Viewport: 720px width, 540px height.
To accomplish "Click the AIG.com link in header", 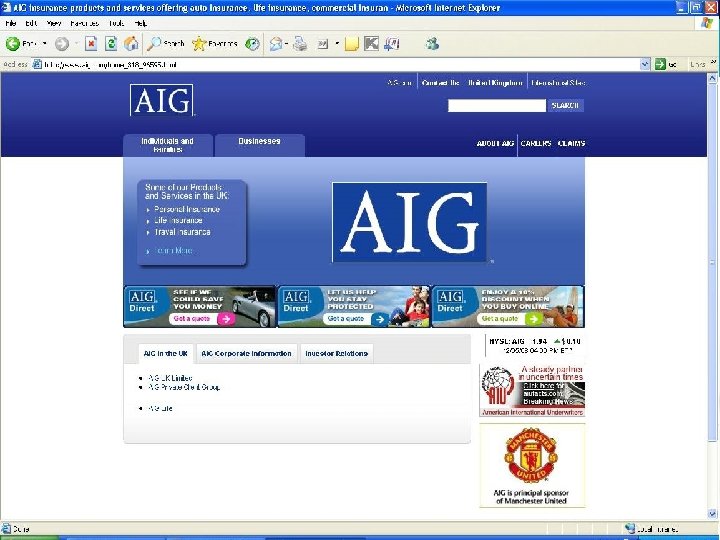I will [x=399, y=83].
